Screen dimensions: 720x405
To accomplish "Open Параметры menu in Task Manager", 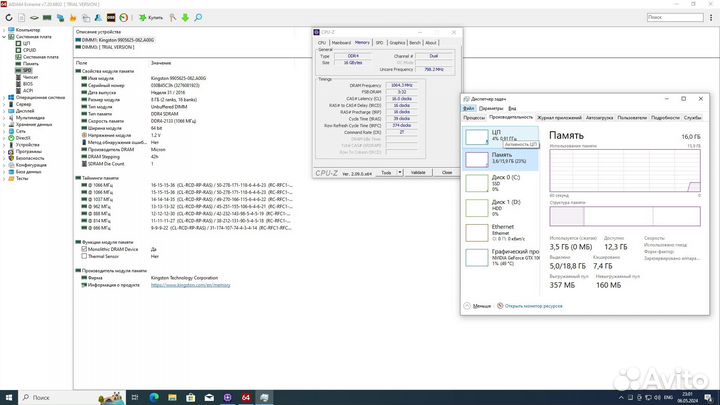I will tap(491, 108).
